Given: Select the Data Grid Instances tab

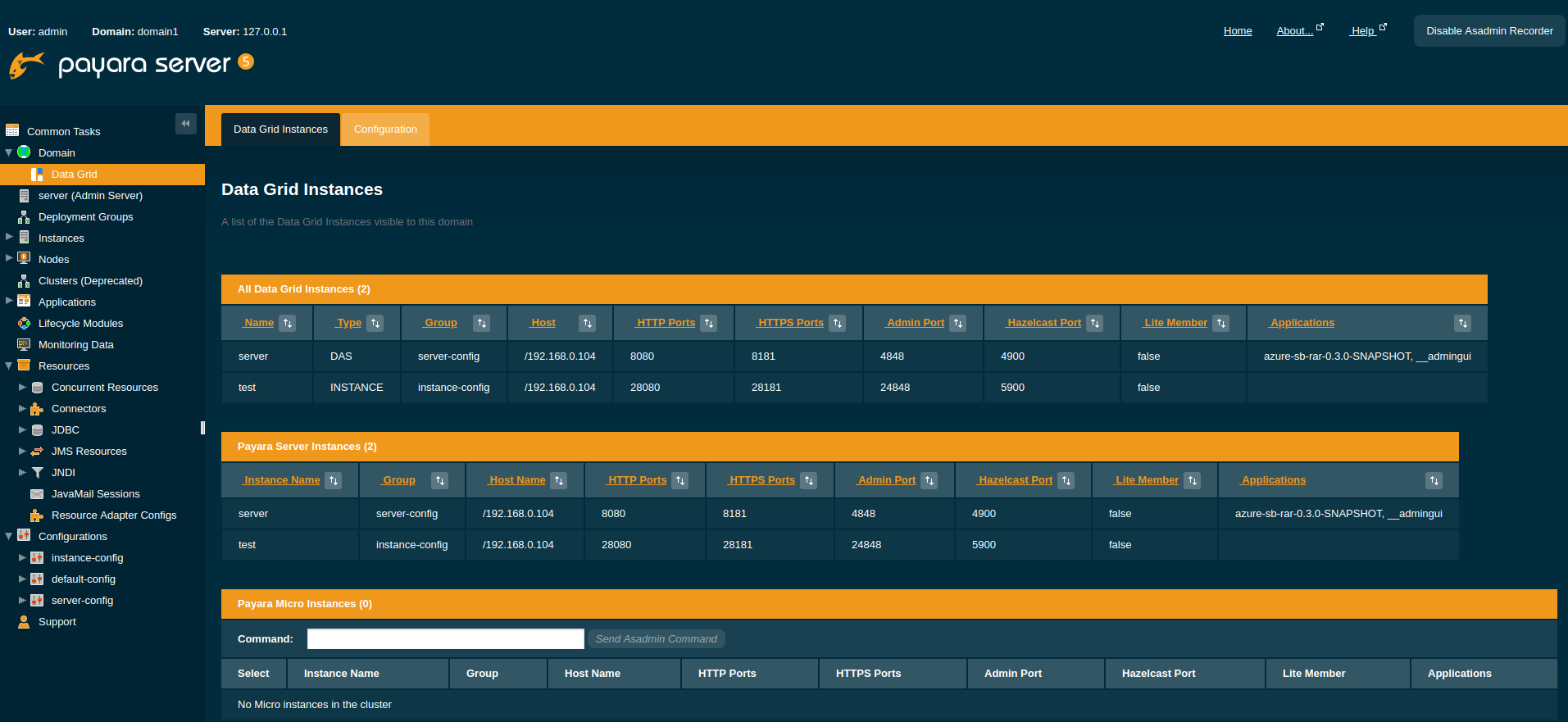Looking at the screenshot, I should coord(280,129).
